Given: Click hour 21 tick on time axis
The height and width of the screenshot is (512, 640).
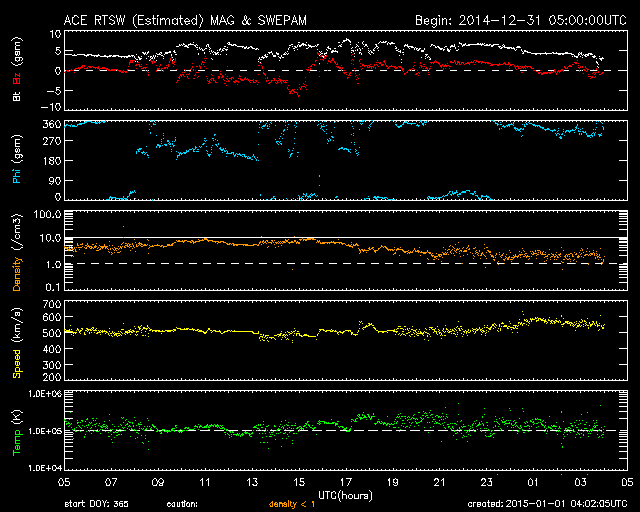Looking at the screenshot, I should 439,483.
